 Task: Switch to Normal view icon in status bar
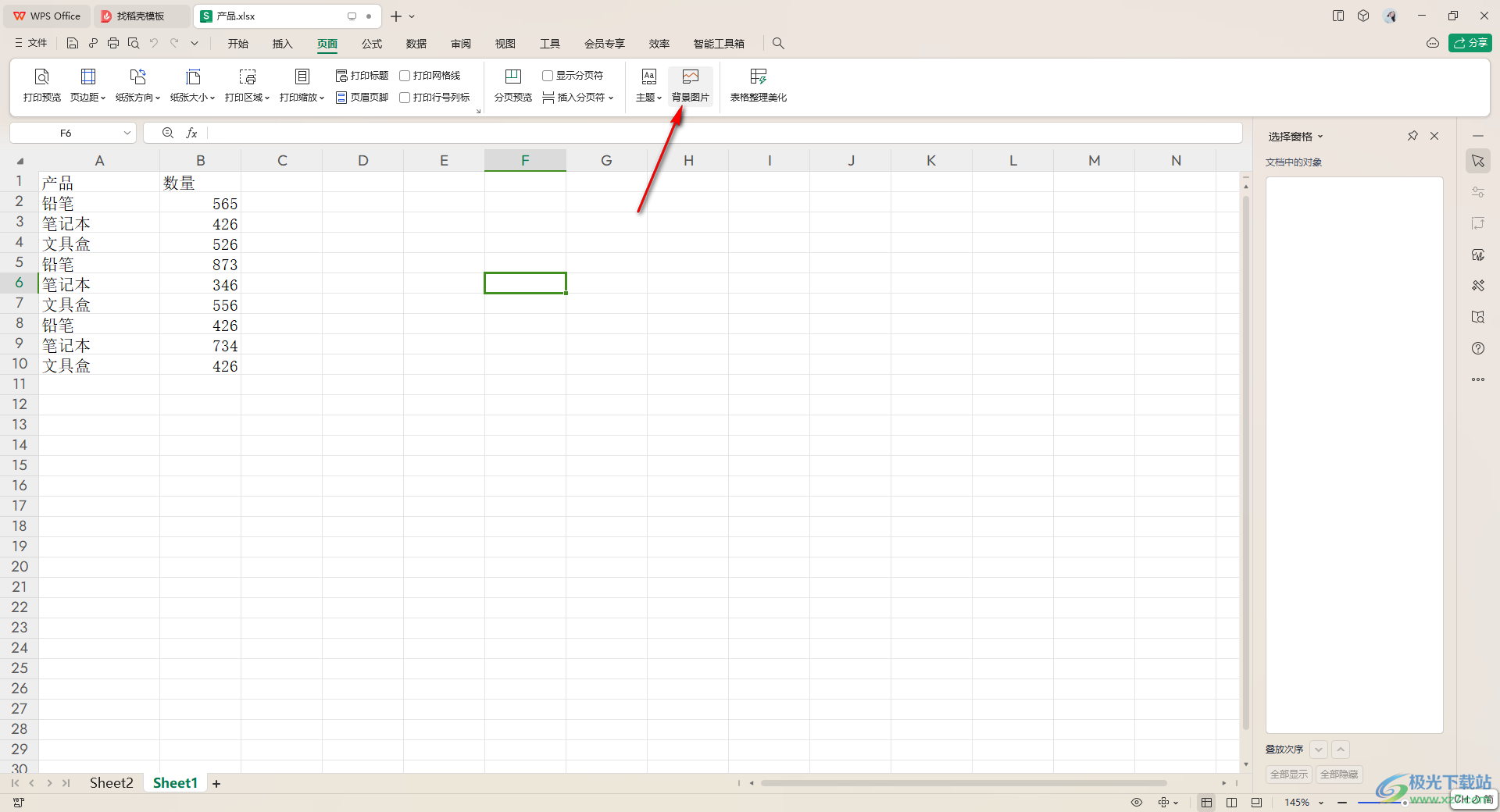(x=1207, y=803)
